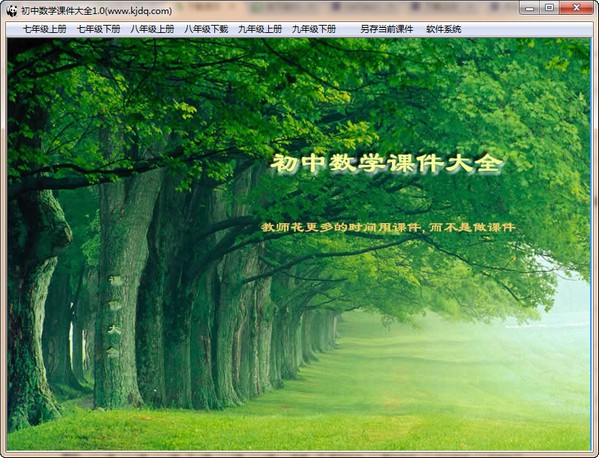Open the 九年级上册 menu

[x=260, y=29]
